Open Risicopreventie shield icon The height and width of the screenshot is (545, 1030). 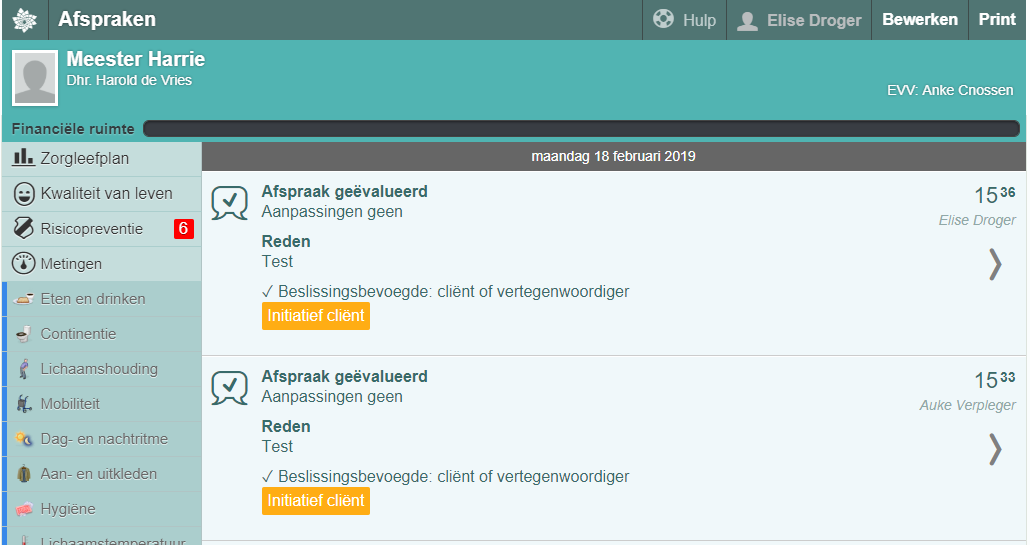(24, 229)
